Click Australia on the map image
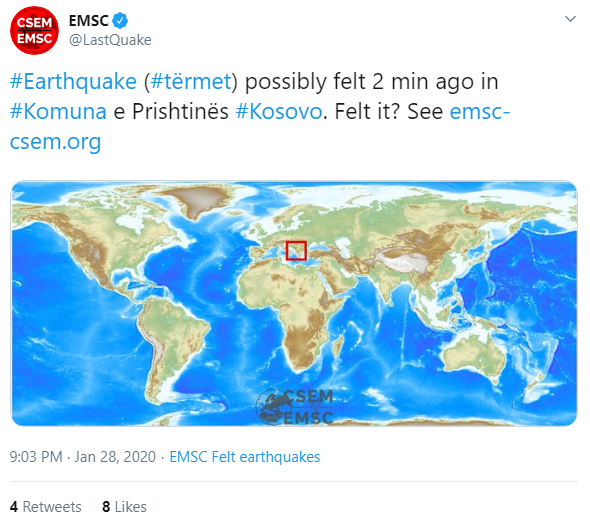This screenshot has height=521, width=590. click(x=476, y=355)
